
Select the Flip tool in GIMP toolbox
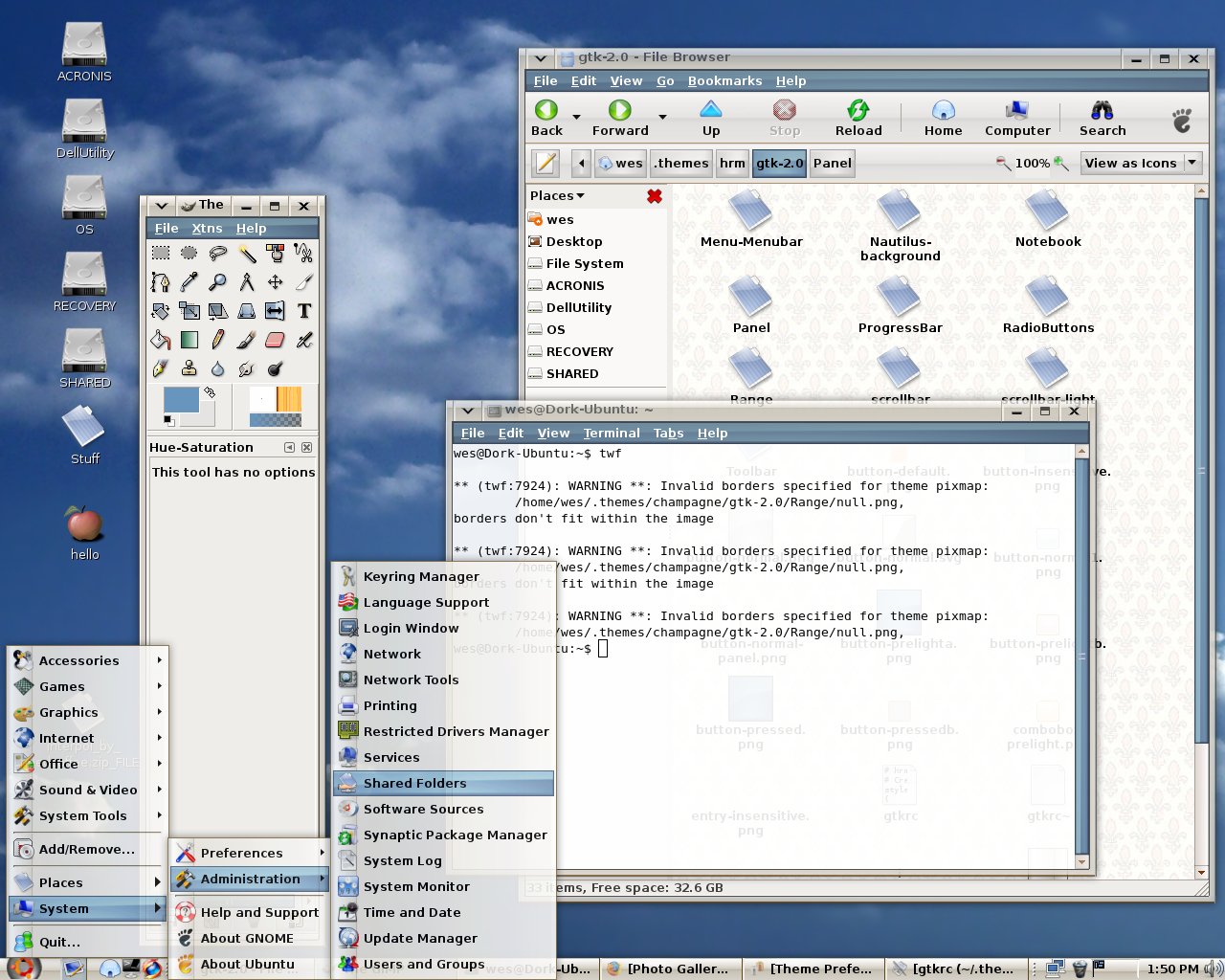point(276,311)
